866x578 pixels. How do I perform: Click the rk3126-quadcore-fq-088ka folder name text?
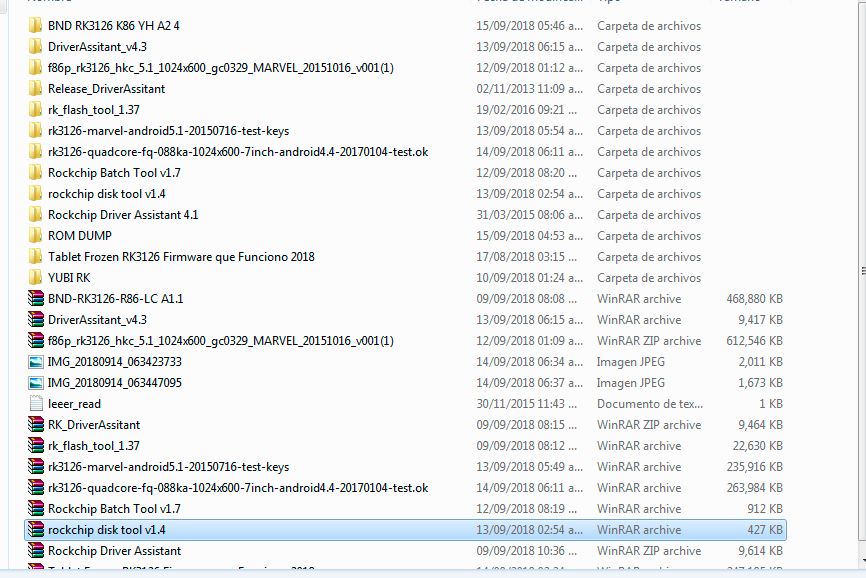[x=238, y=152]
